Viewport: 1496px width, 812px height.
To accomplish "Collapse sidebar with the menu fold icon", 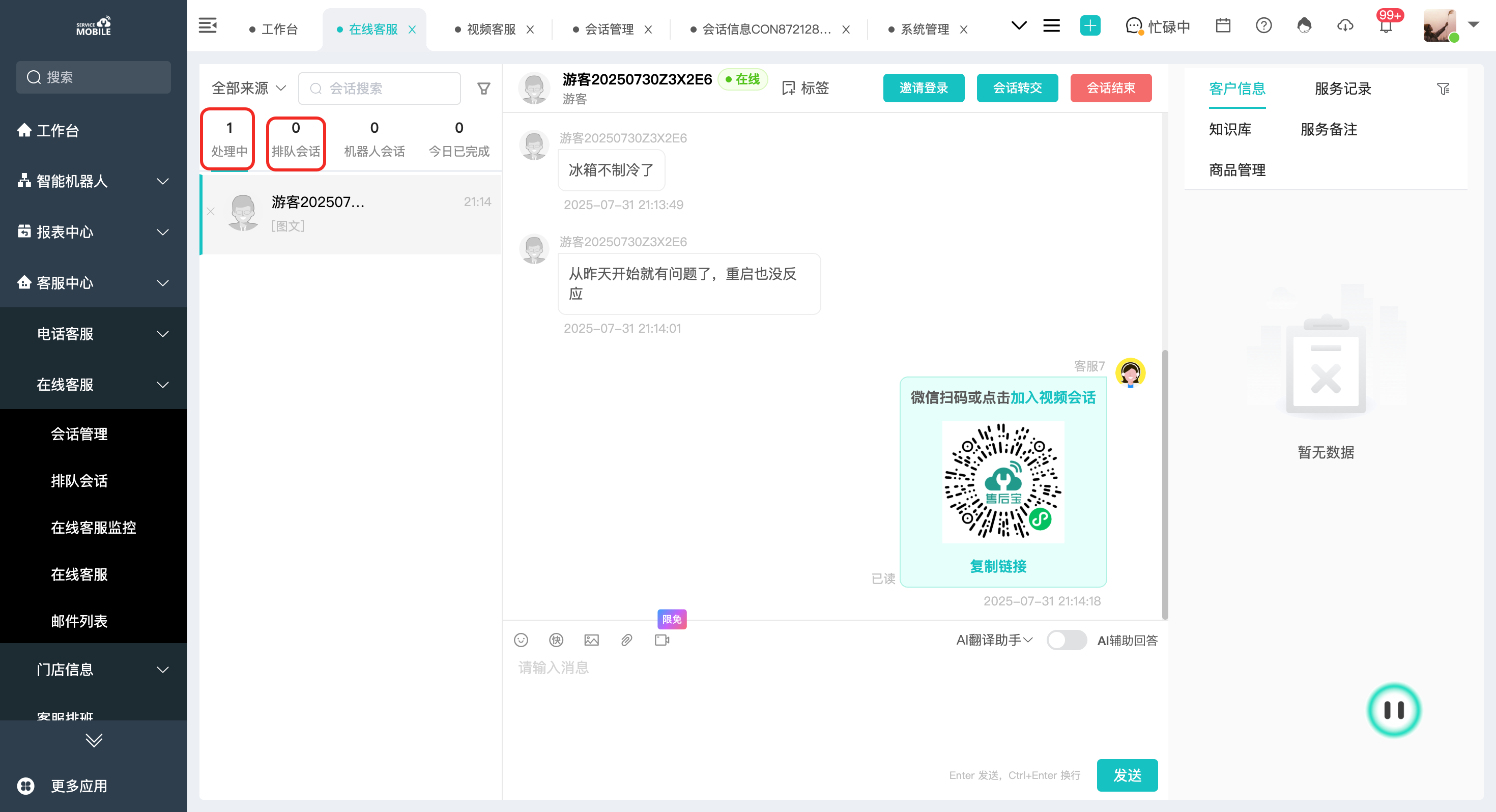I will tap(207, 26).
